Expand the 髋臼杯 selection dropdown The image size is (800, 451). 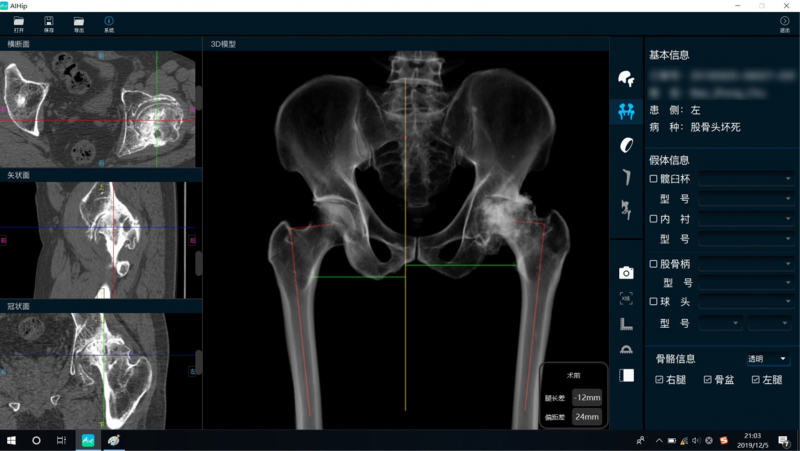click(746, 179)
